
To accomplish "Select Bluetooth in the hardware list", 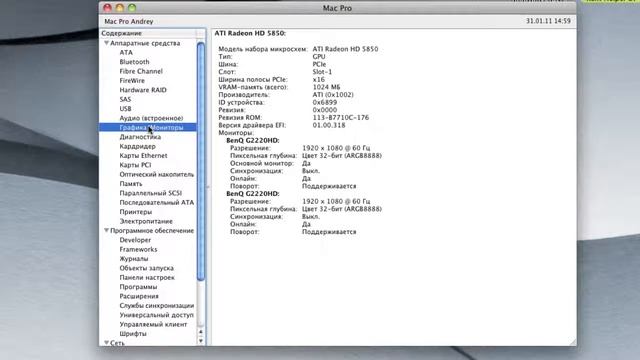I will pyautogui.click(x=134, y=62).
